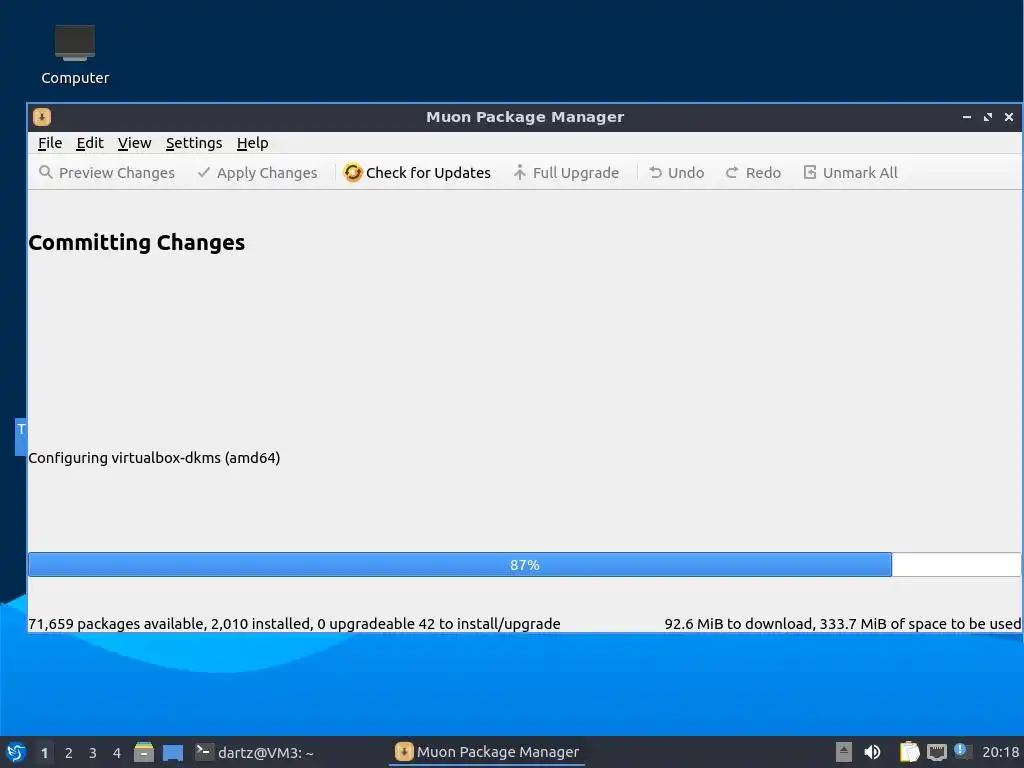Click the 87% progress bar

[x=524, y=565]
